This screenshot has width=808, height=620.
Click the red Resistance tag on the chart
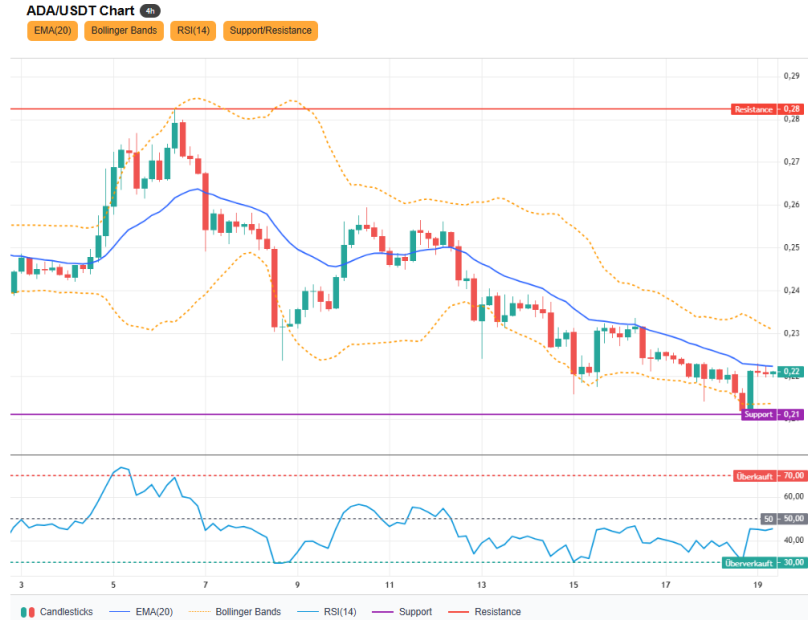(753, 109)
